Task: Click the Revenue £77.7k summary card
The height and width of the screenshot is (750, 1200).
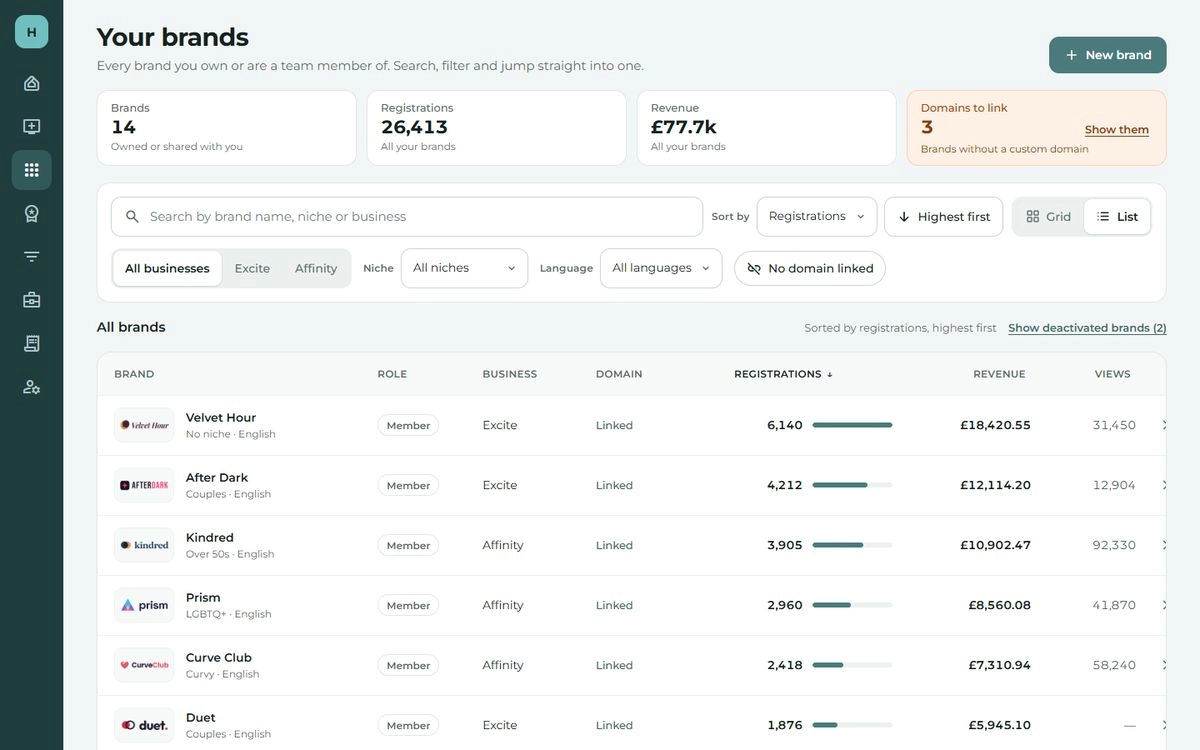Action: coord(766,128)
